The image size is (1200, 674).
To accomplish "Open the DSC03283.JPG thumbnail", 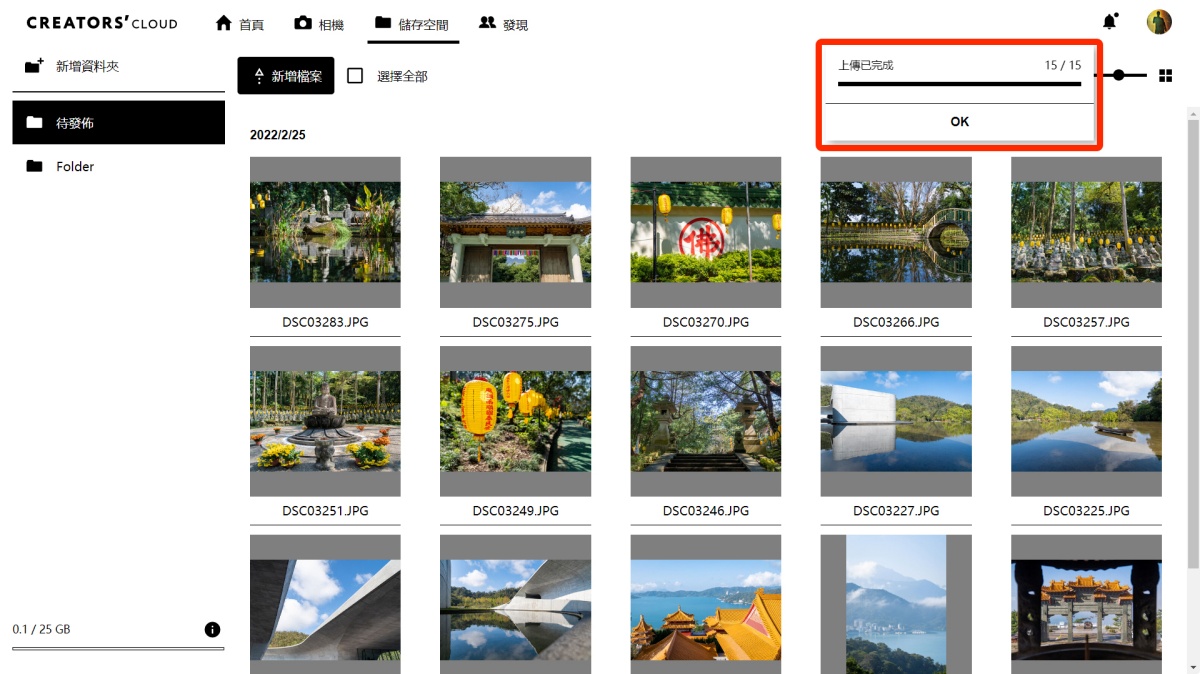I will (x=325, y=232).
